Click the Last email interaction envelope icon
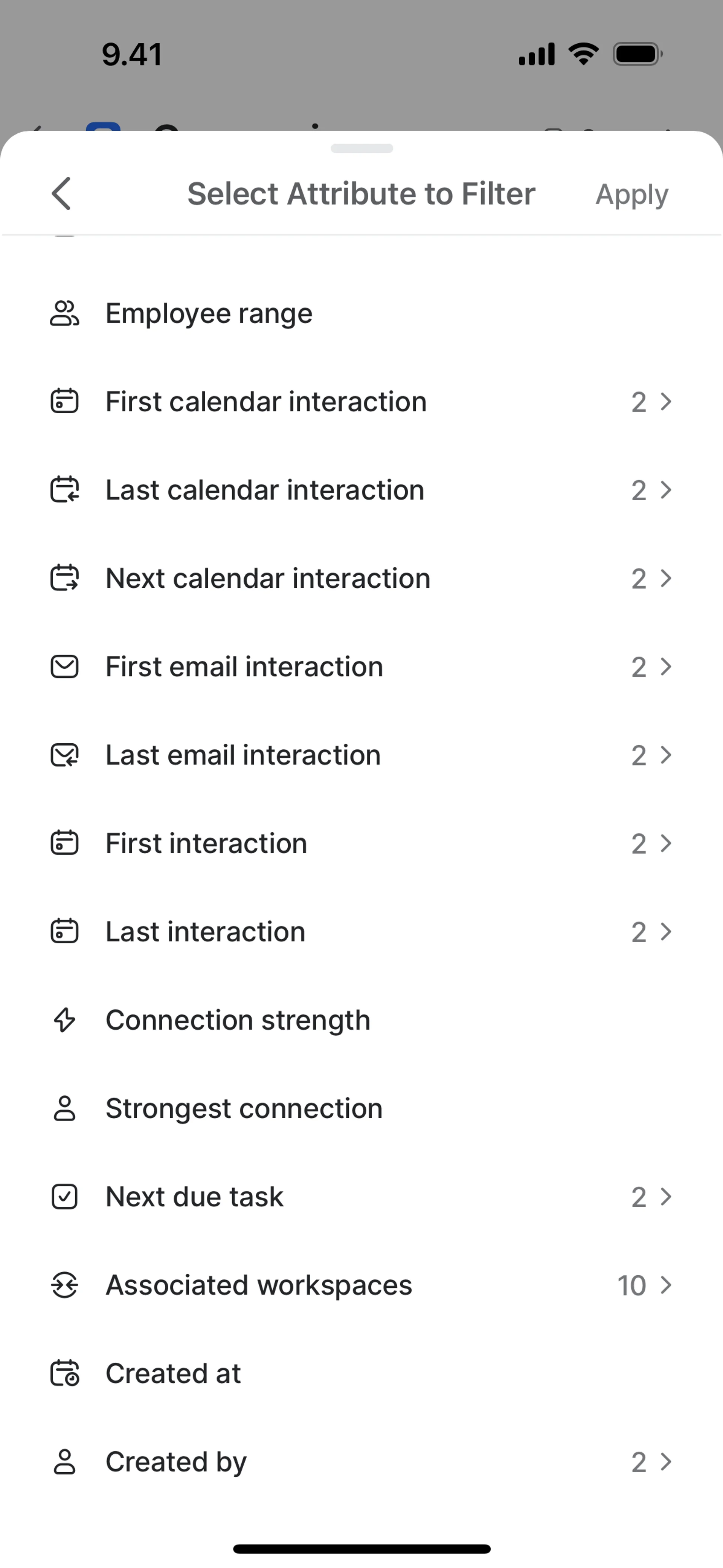Screen dimensions: 723x1568 click(64, 755)
